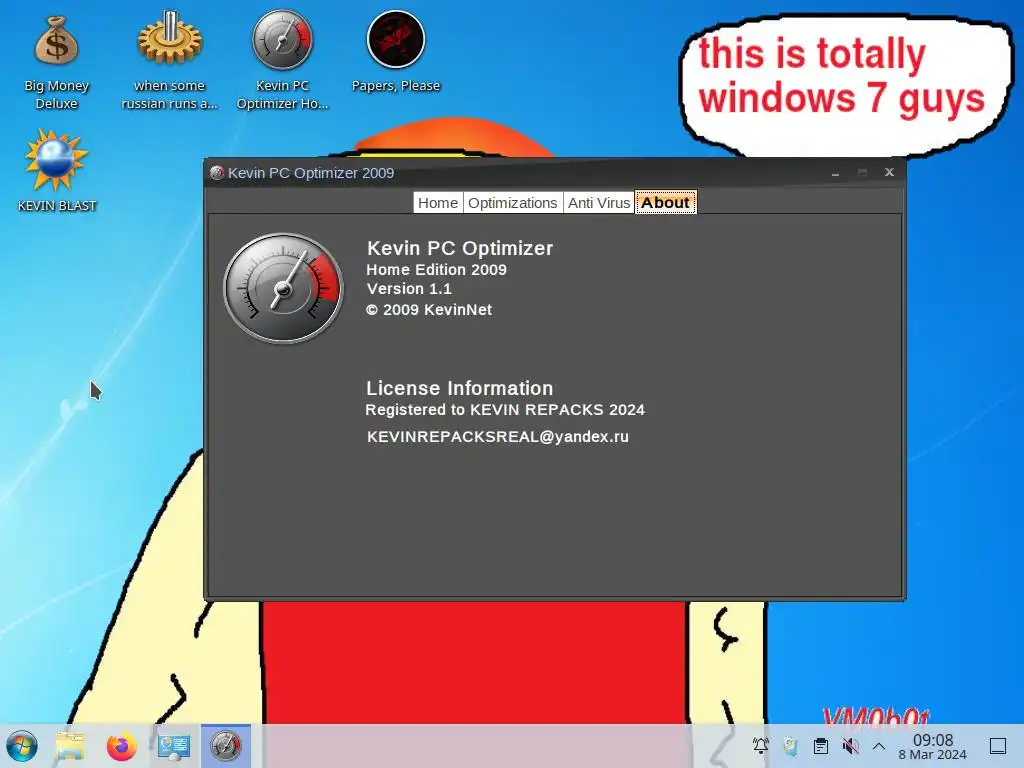1024x768 pixels.
Task: Maximize the Kevin PC Optimizer 2009 window
Action: point(862,173)
